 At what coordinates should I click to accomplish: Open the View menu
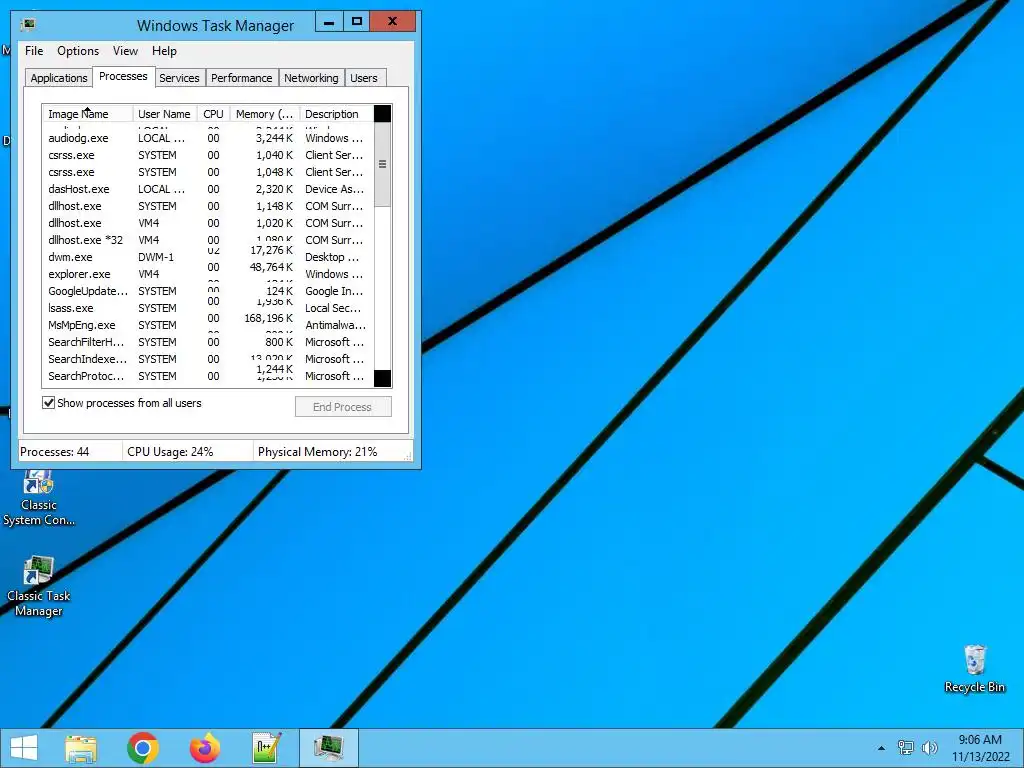click(125, 51)
